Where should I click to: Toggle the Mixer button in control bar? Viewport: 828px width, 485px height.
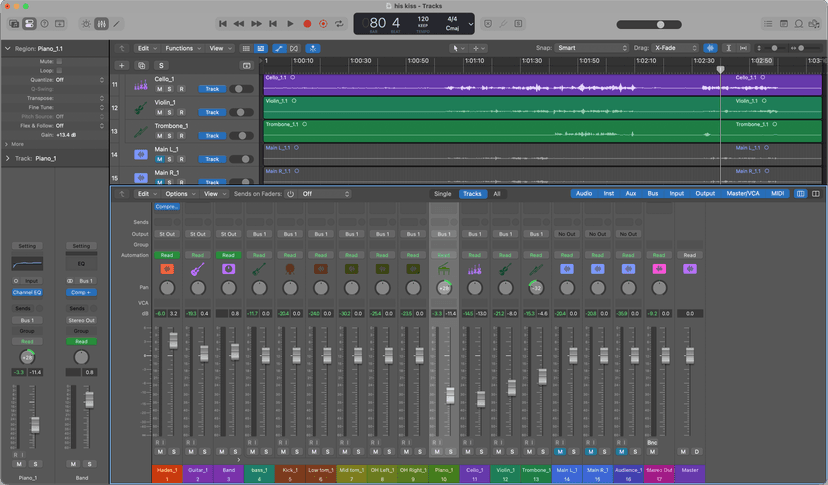coord(101,24)
